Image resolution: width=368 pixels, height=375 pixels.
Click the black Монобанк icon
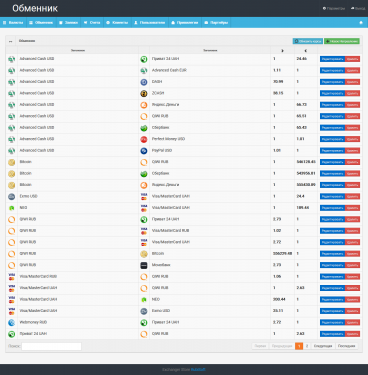(144, 265)
